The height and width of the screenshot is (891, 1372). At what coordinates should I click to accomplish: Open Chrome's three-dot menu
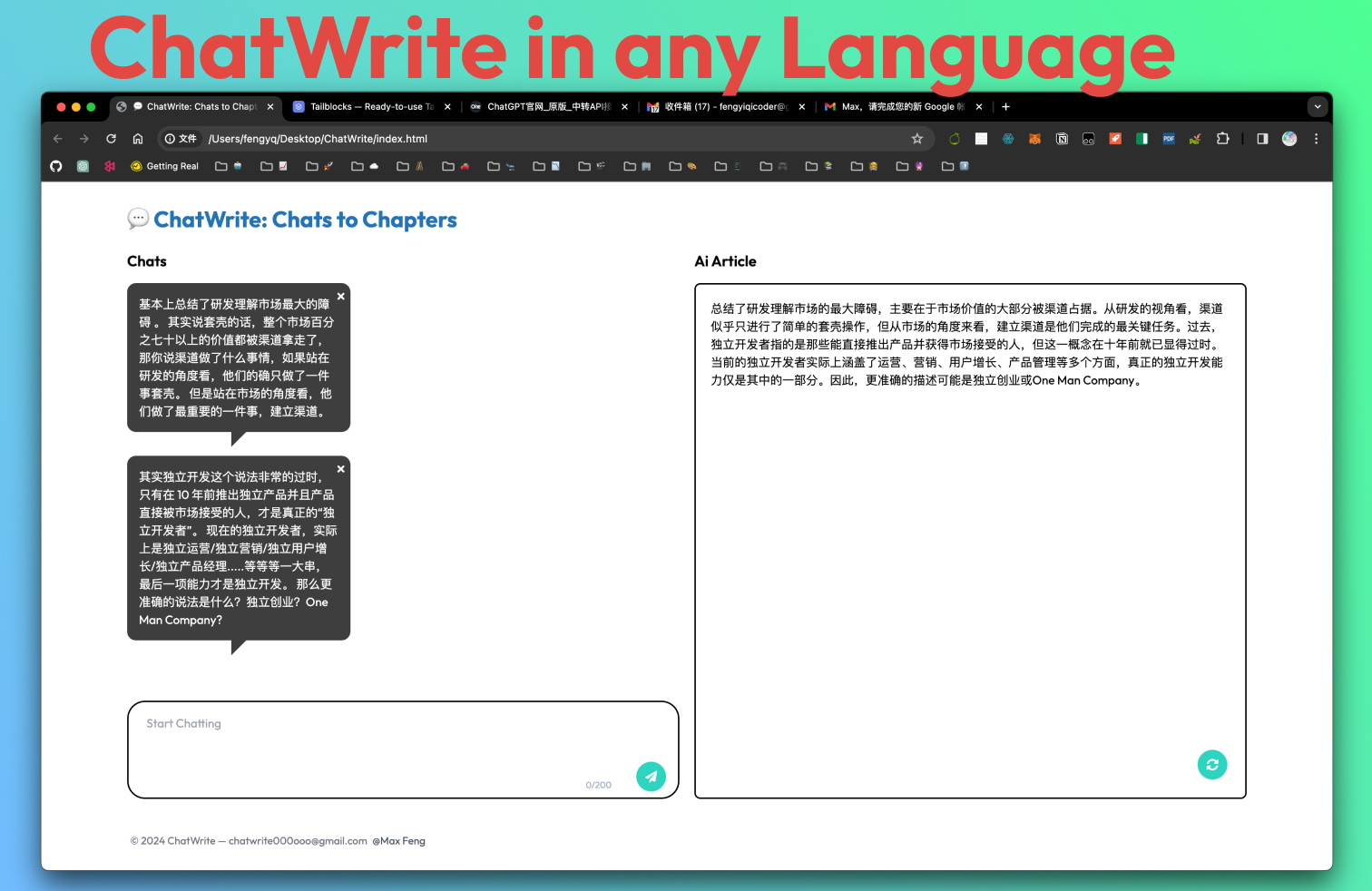tap(1317, 139)
